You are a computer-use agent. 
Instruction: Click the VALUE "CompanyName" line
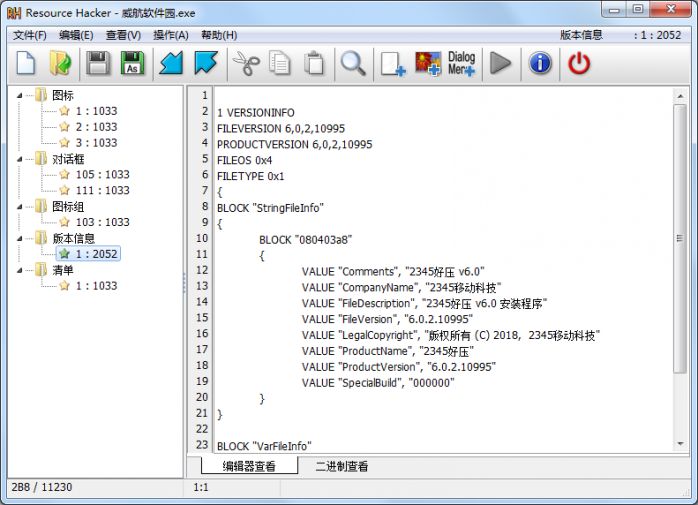pyautogui.click(x=402, y=288)
